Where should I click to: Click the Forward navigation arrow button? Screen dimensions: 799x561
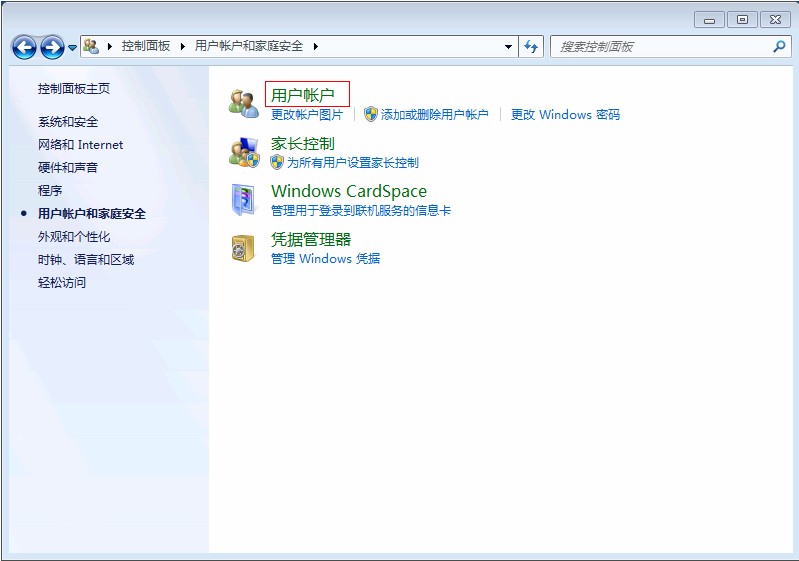pyautogui.click(x=52, y=47)
